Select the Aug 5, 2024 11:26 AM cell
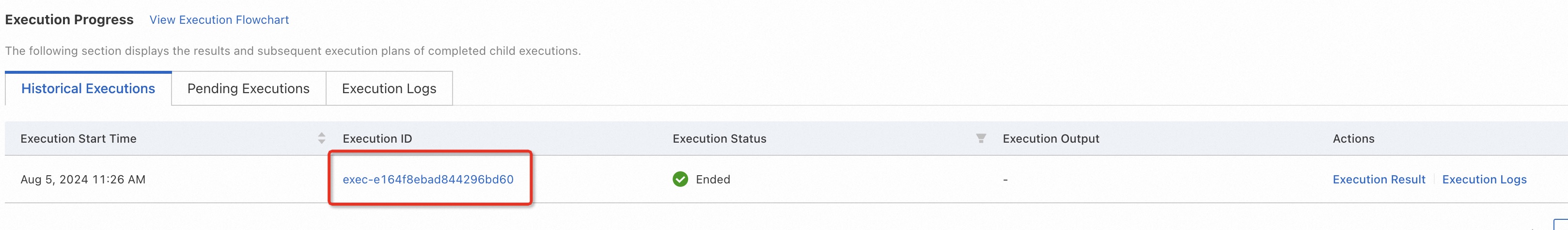 click(83, 180)
